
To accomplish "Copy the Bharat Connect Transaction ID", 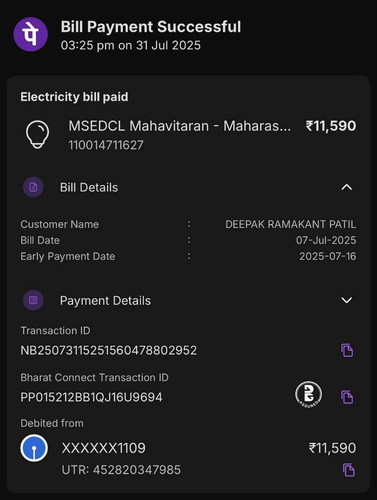I will [347, 397].
